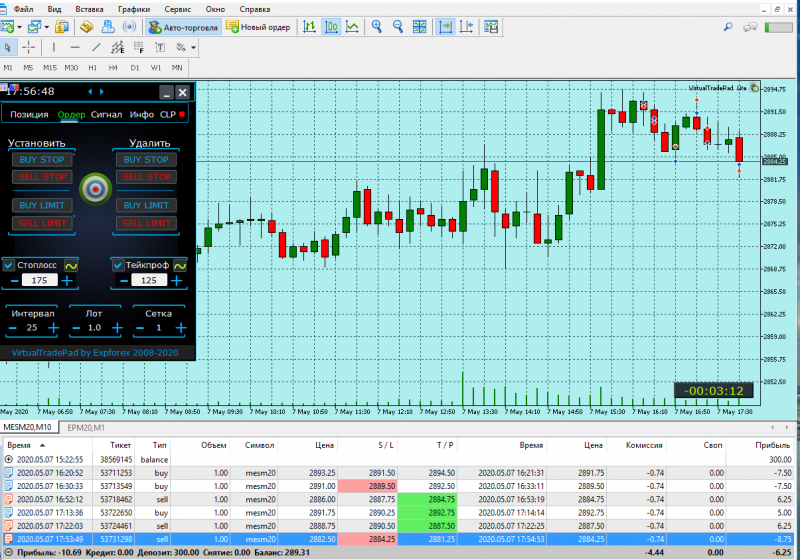Click BUY LIMIT under Установить
This screenshot has width=800, height=560.
(42, 206)
